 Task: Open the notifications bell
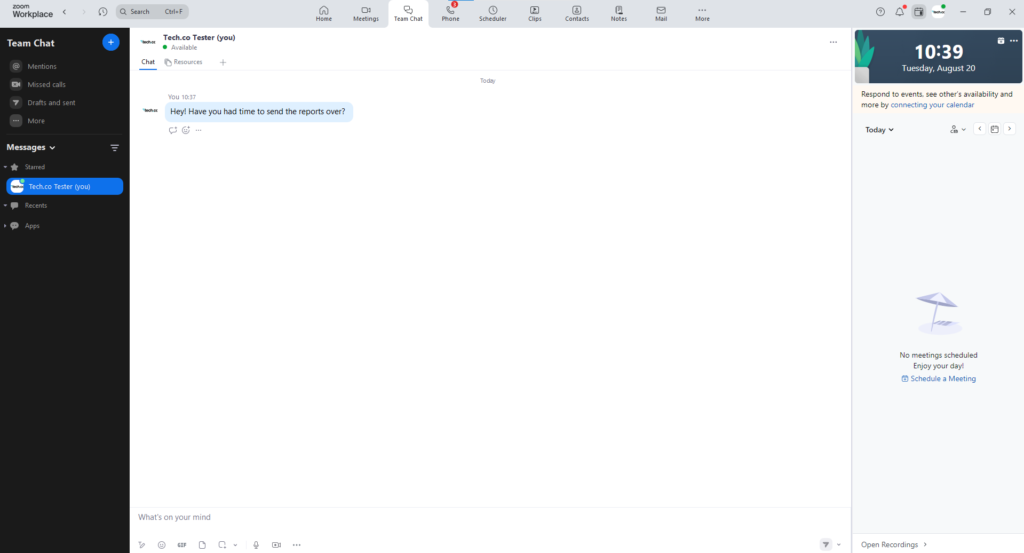899,12
